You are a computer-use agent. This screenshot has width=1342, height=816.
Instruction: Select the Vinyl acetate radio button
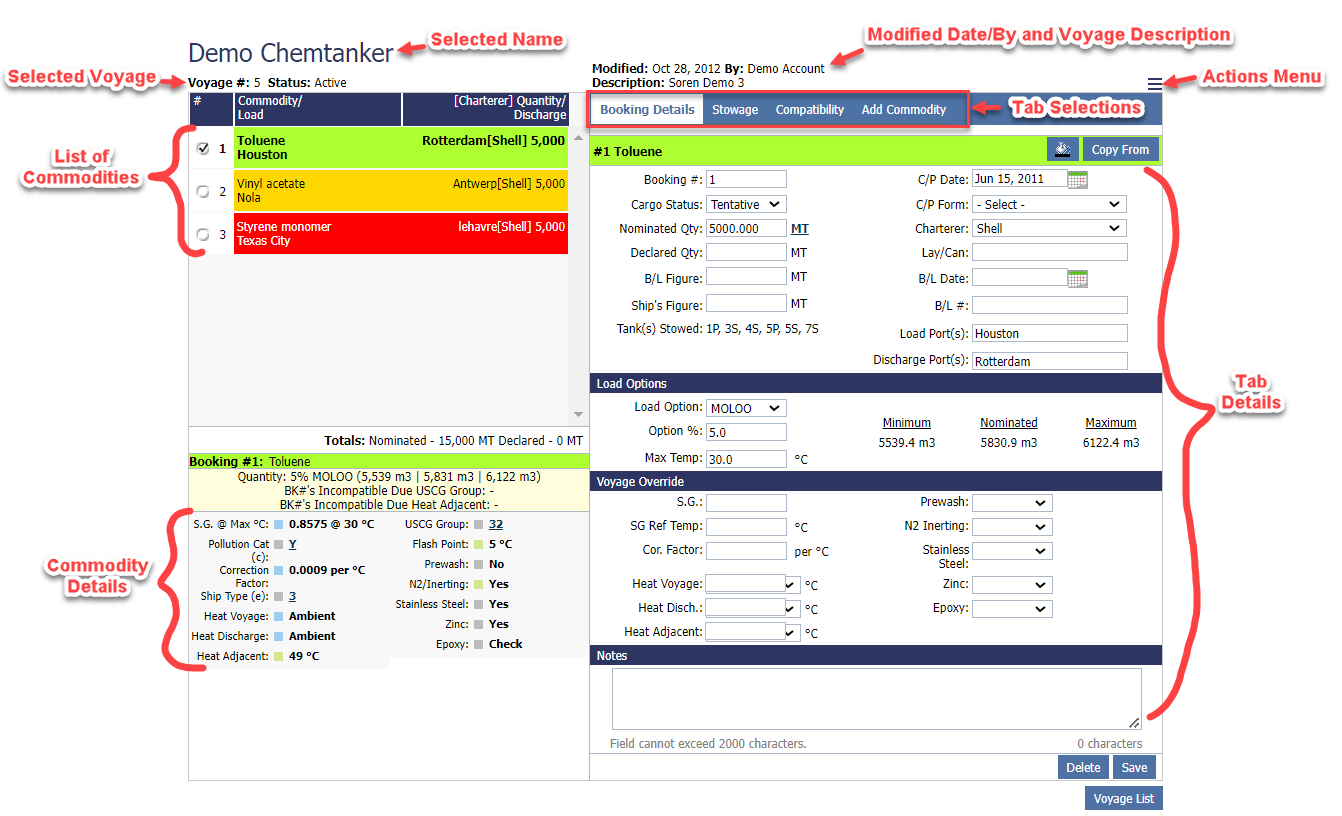click(x=203, y=191)
